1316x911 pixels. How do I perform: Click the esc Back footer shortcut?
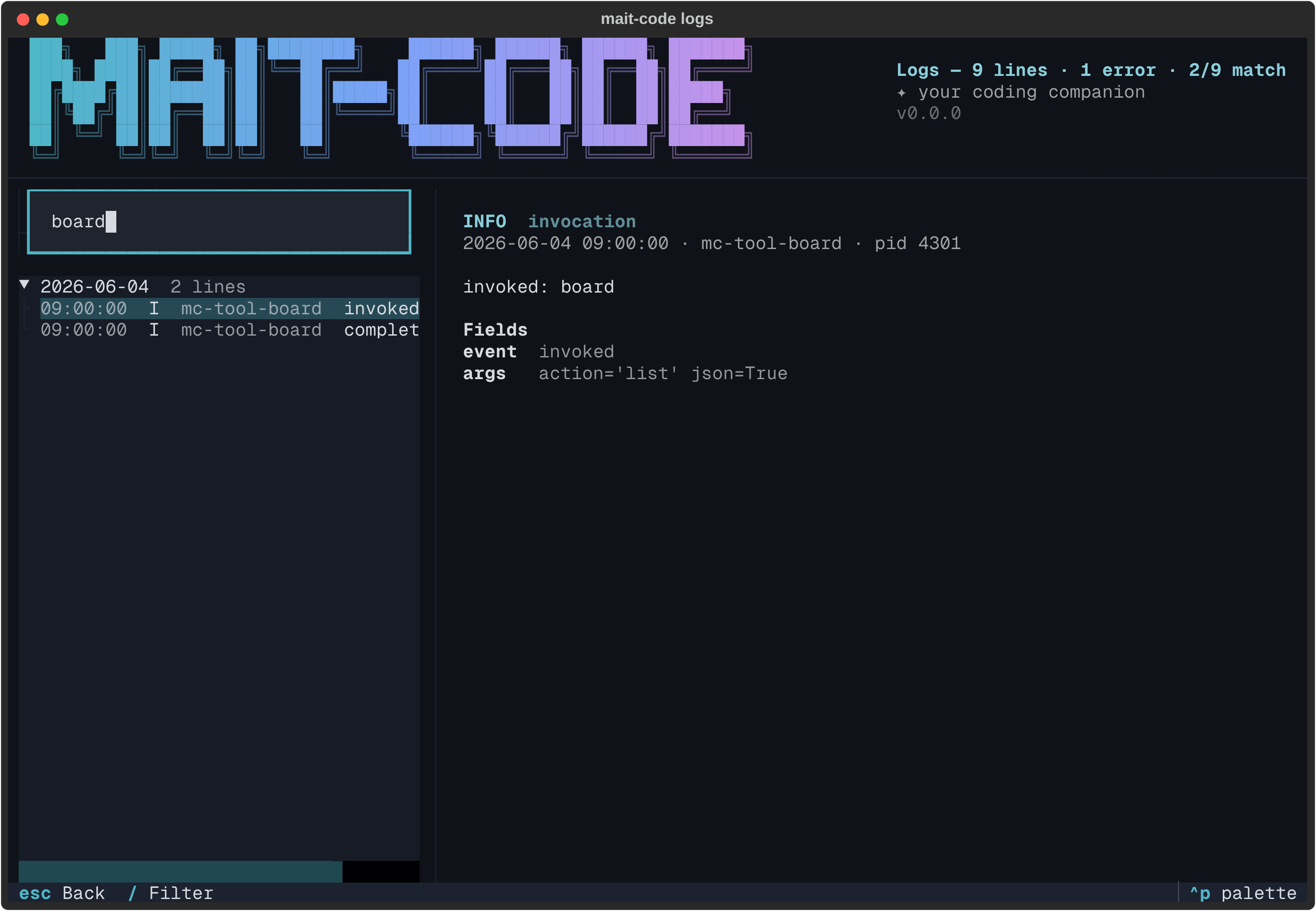[x=62, y=893]
